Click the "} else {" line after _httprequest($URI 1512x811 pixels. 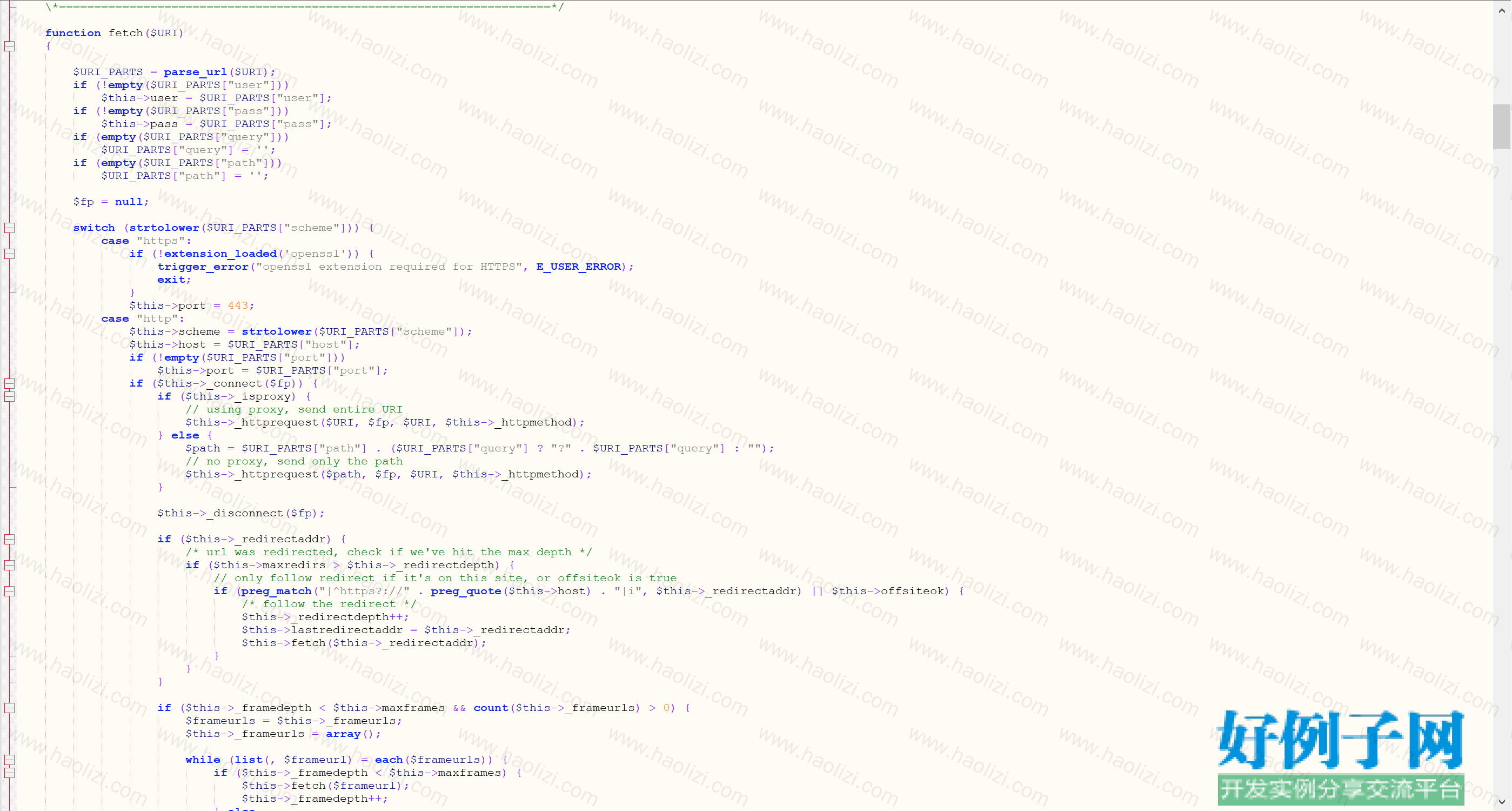click(x=185, y=435)
